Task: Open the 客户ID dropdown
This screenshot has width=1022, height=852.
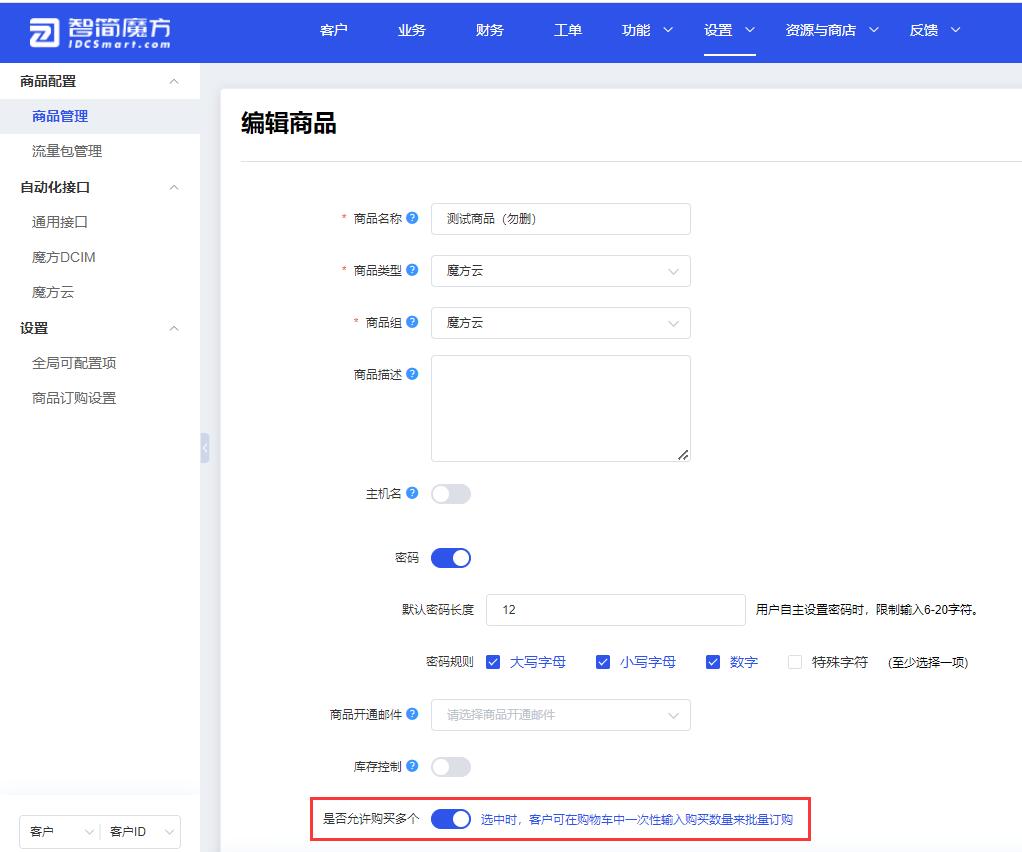Action: (140, 832)
